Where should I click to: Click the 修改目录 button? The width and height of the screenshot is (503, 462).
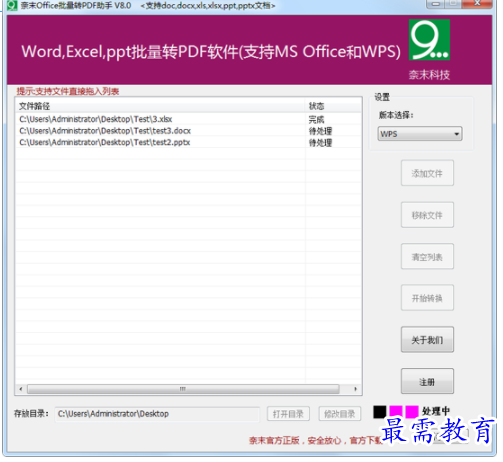pyautogui.click(x=340, y=414)
